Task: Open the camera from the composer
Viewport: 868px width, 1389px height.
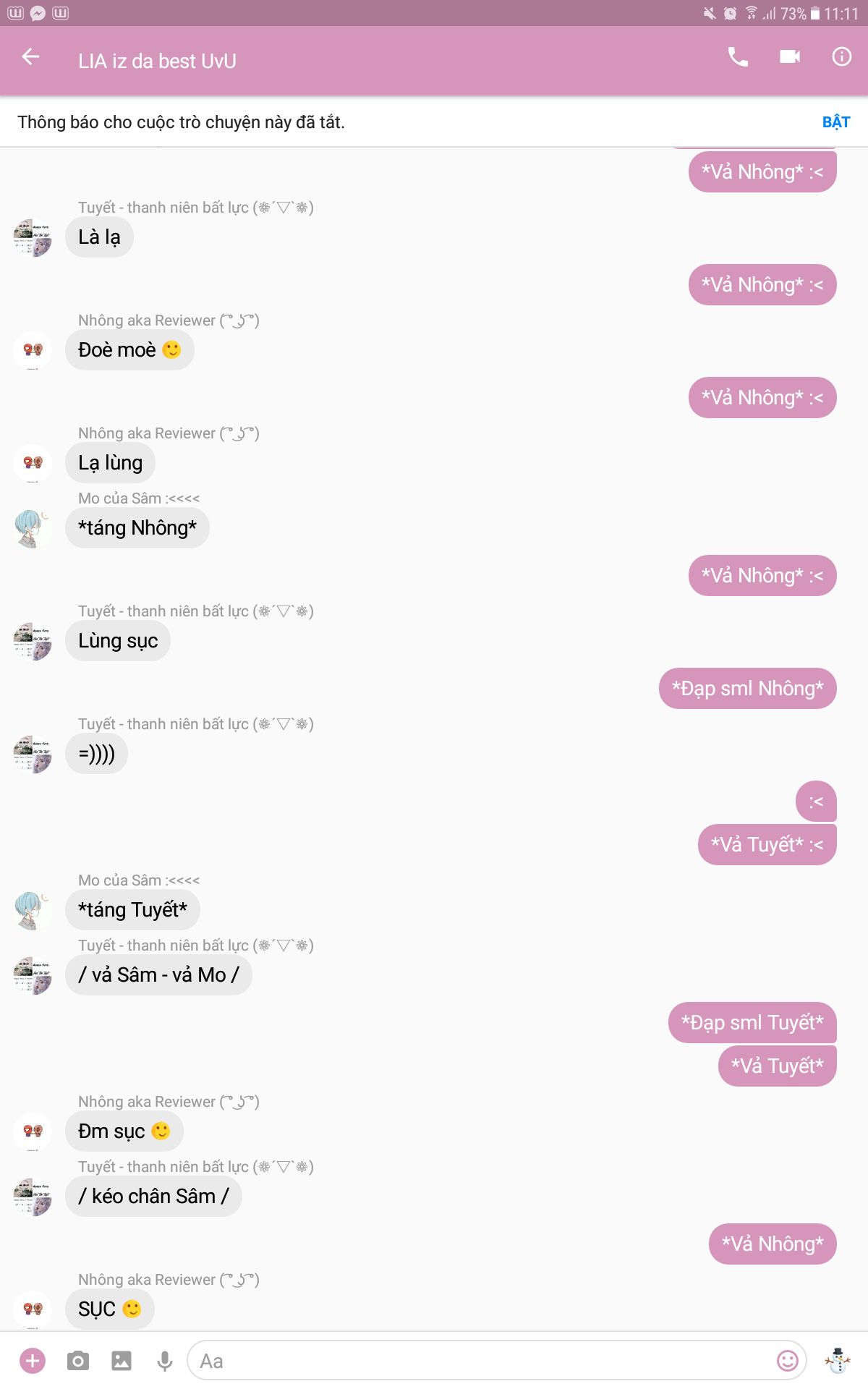Action: [77, 1361]
